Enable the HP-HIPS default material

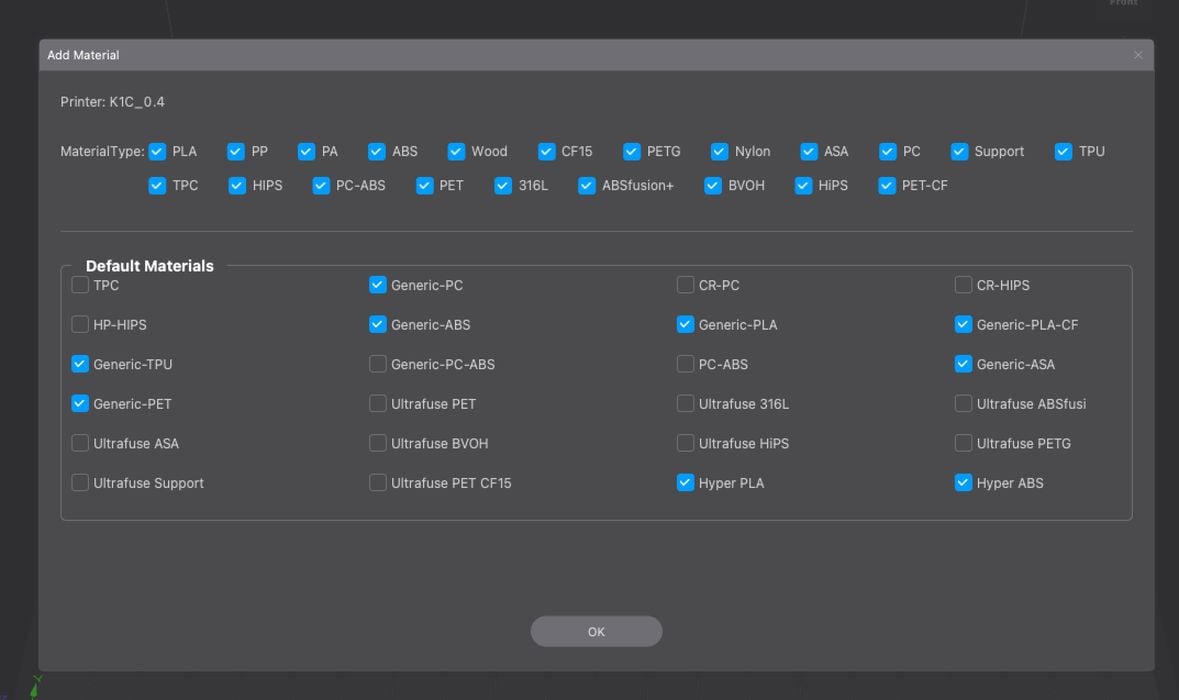80,325
